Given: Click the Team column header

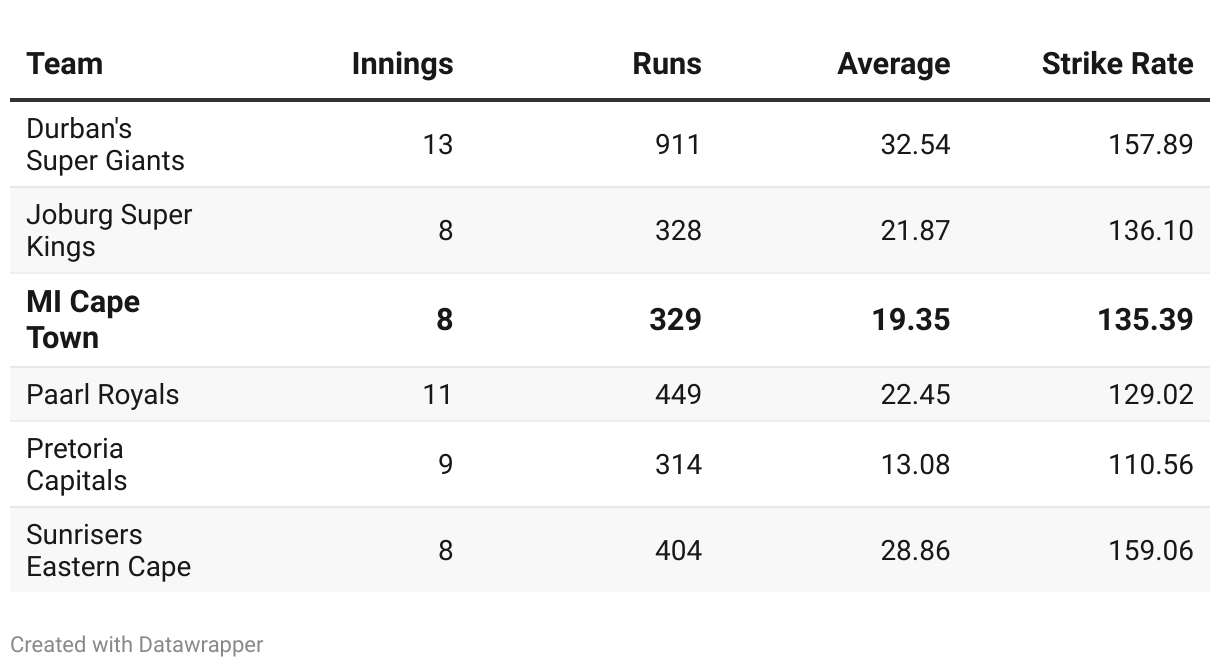Looking at the screenshot, I should coord(65,64).
